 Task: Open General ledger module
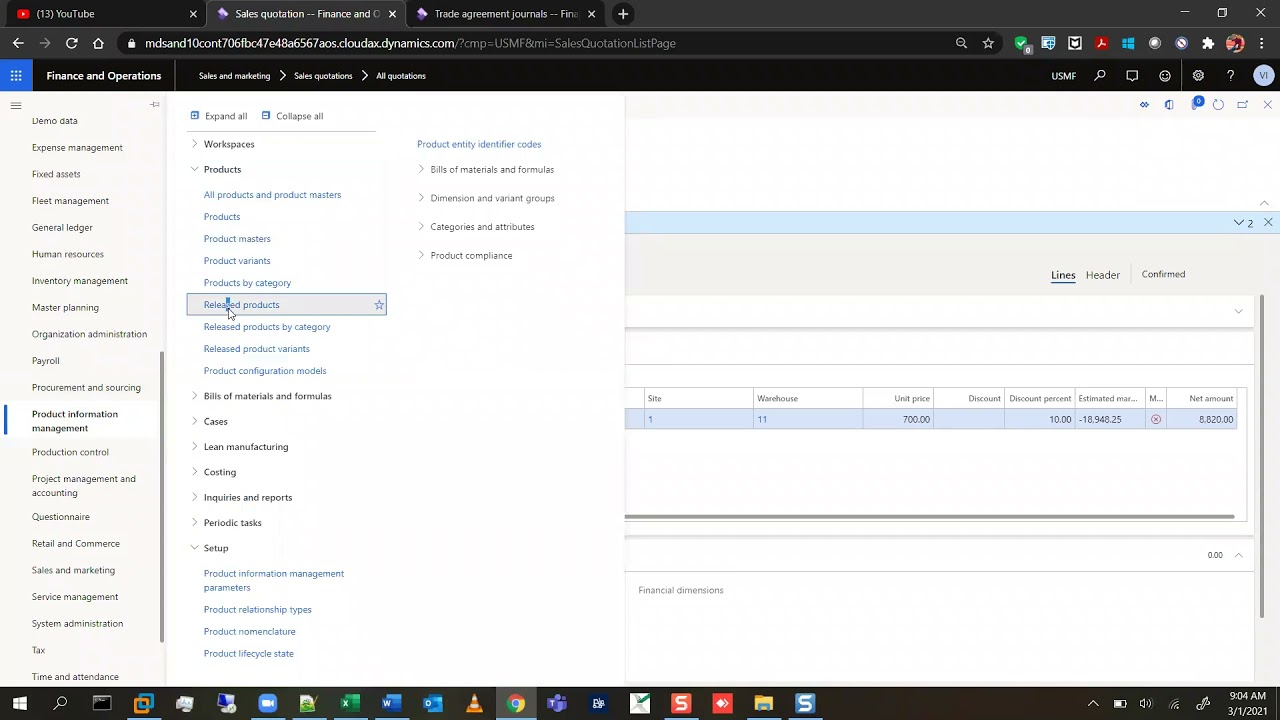point(62,227)
